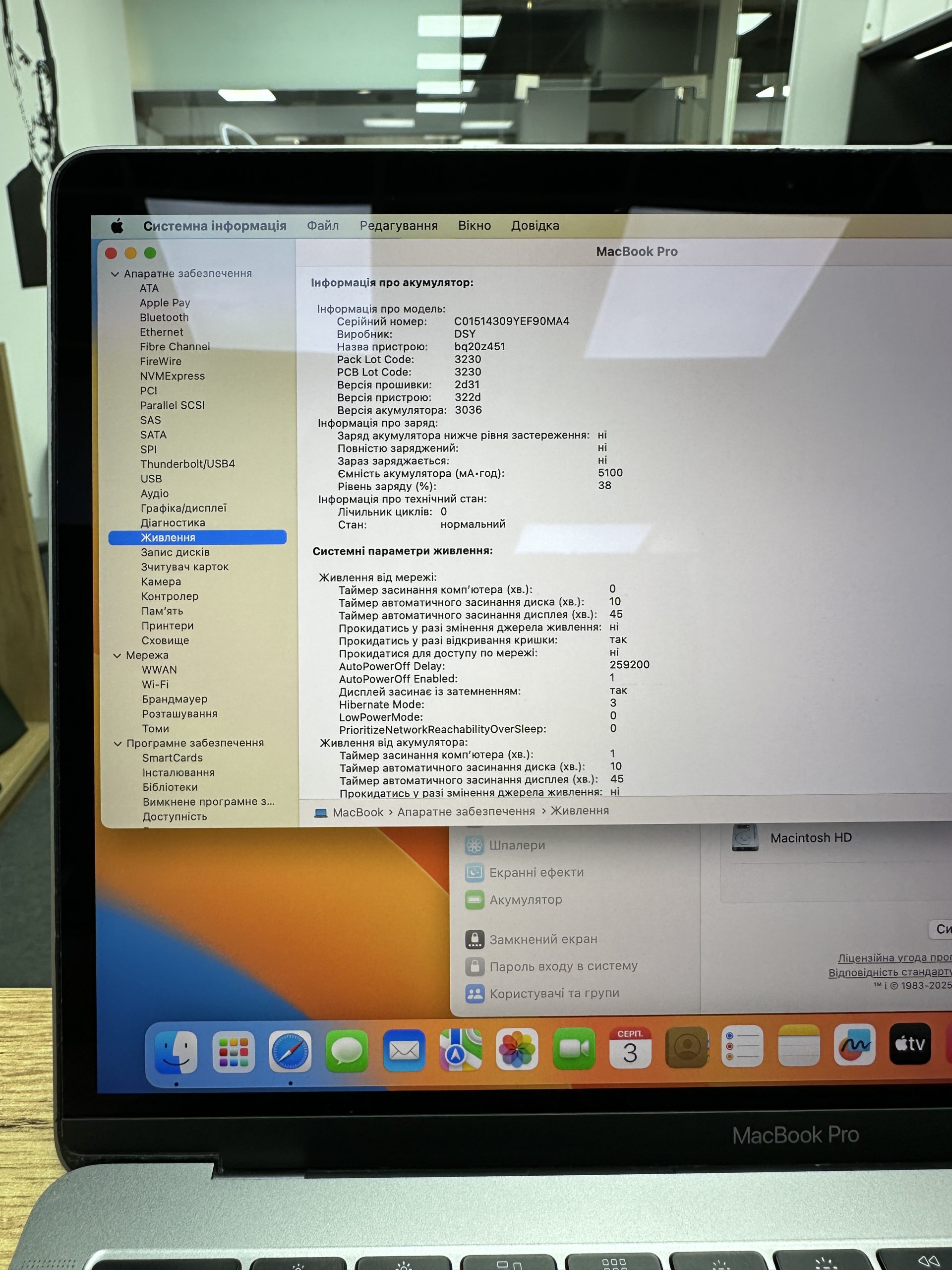Open Notes app in Dock

click(799, 1045)
